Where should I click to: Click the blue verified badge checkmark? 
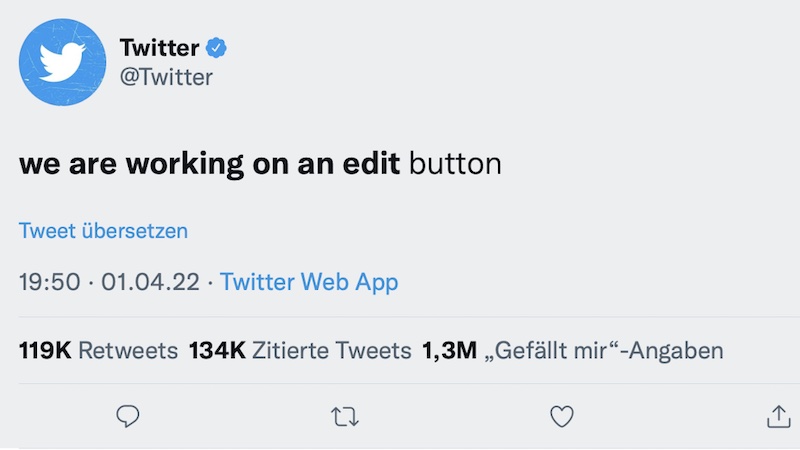217,47
